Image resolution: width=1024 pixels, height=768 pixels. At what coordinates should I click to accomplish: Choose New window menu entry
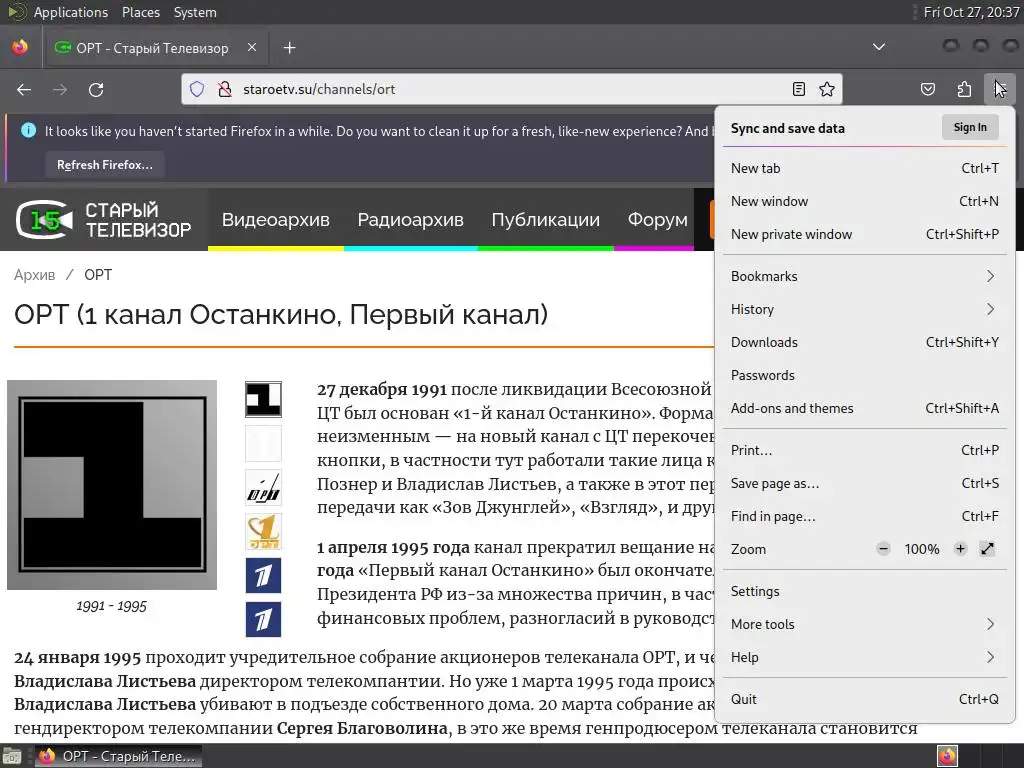click(865, 201)
